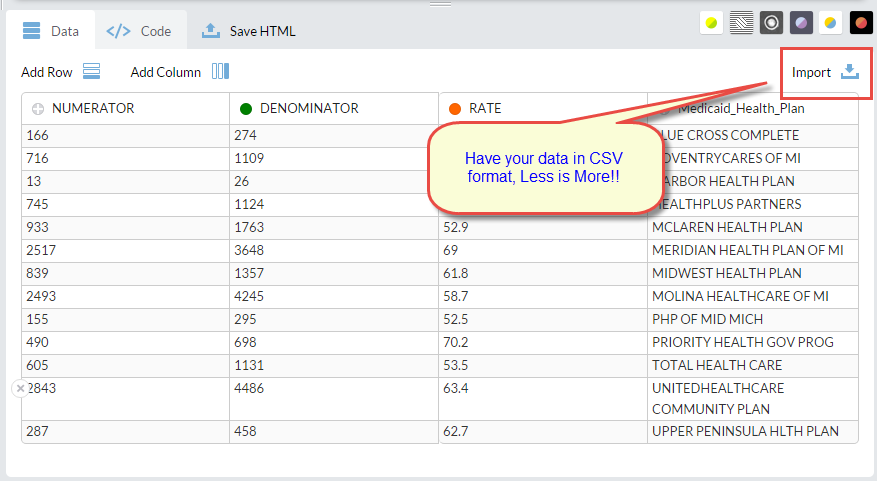877x481 pixels.
Task: Click the UNITEDHEALTHCARE COMMUNITY PLAN cell
Action: coord(753,399)
